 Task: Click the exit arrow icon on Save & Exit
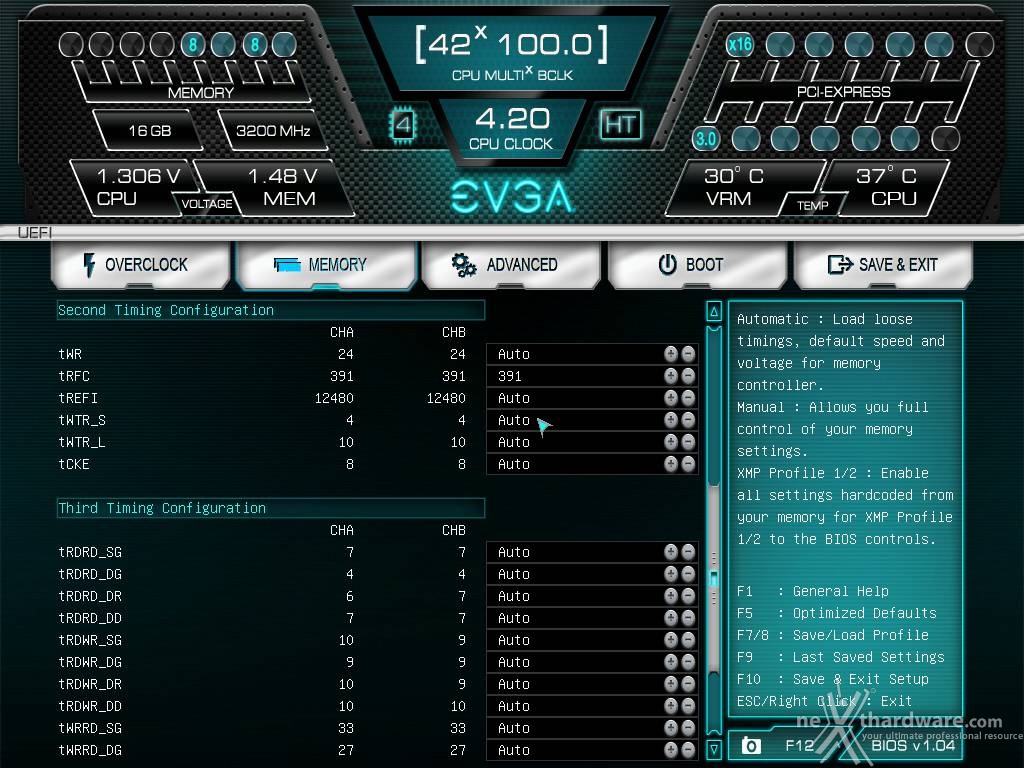[x=840, y=264]
